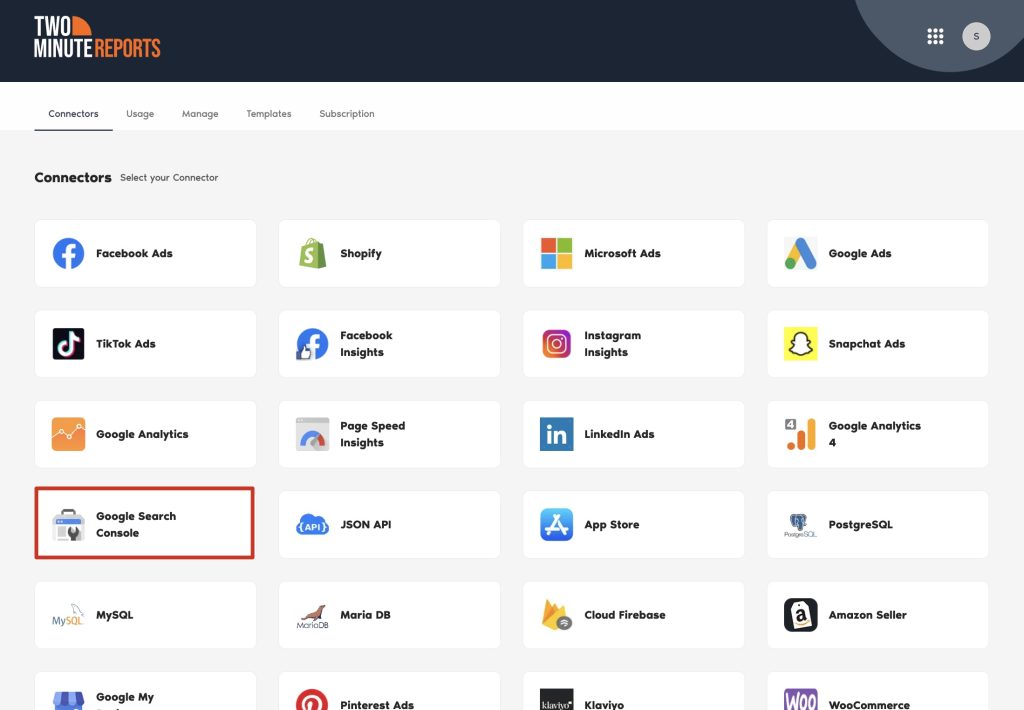The height and width of the screenshot is (710, 1024).
Task: Click the "Facebook Ads" card label
Action: [x=135, y=253]
